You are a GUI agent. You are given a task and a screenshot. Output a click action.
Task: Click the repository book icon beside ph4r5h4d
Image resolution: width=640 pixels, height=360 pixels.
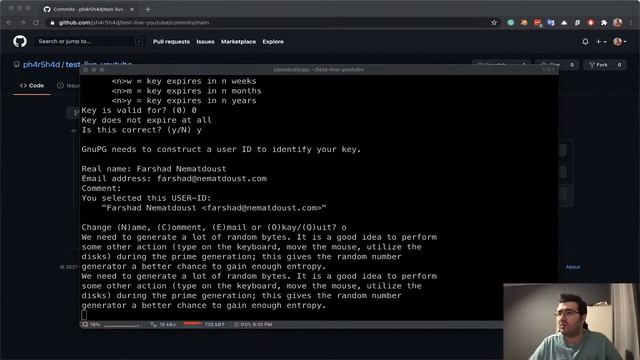[16, 64]
